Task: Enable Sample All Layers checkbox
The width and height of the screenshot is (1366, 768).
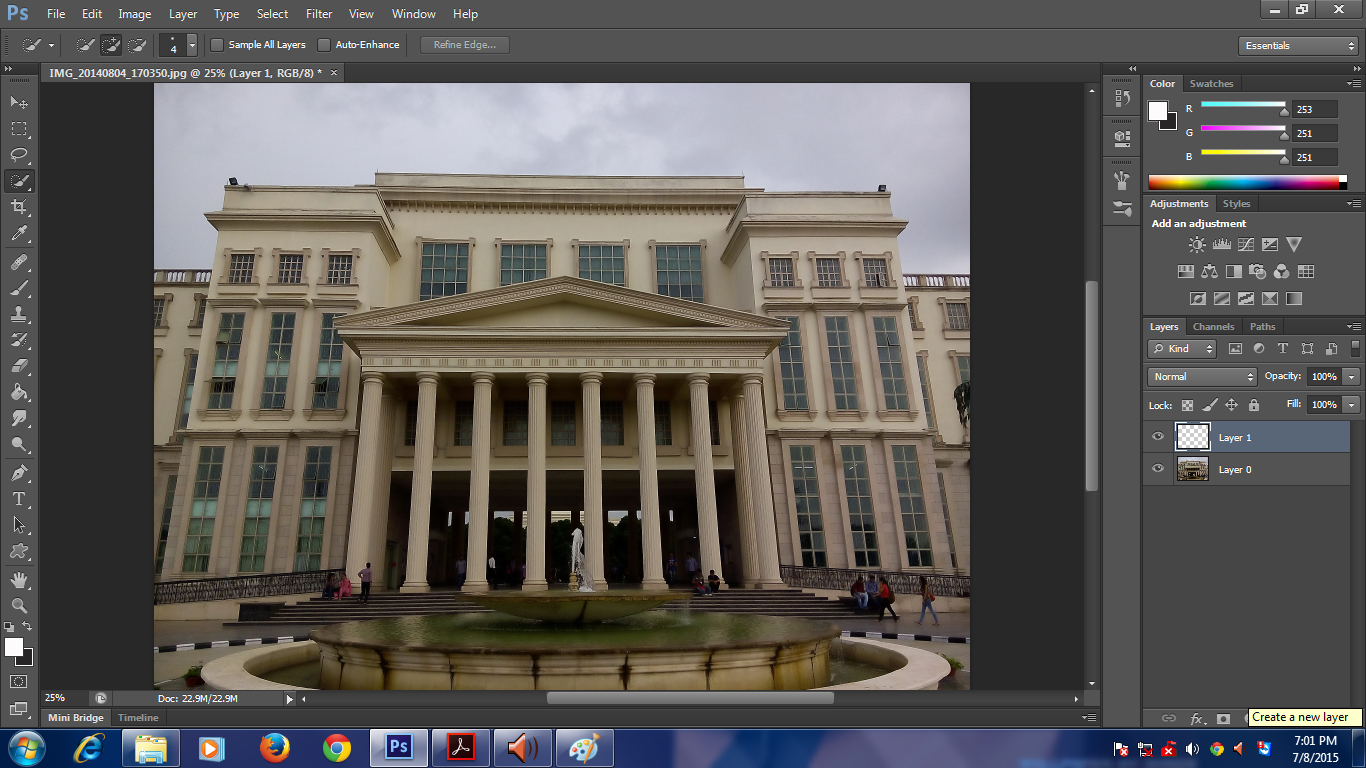Action: click(217, 45)
